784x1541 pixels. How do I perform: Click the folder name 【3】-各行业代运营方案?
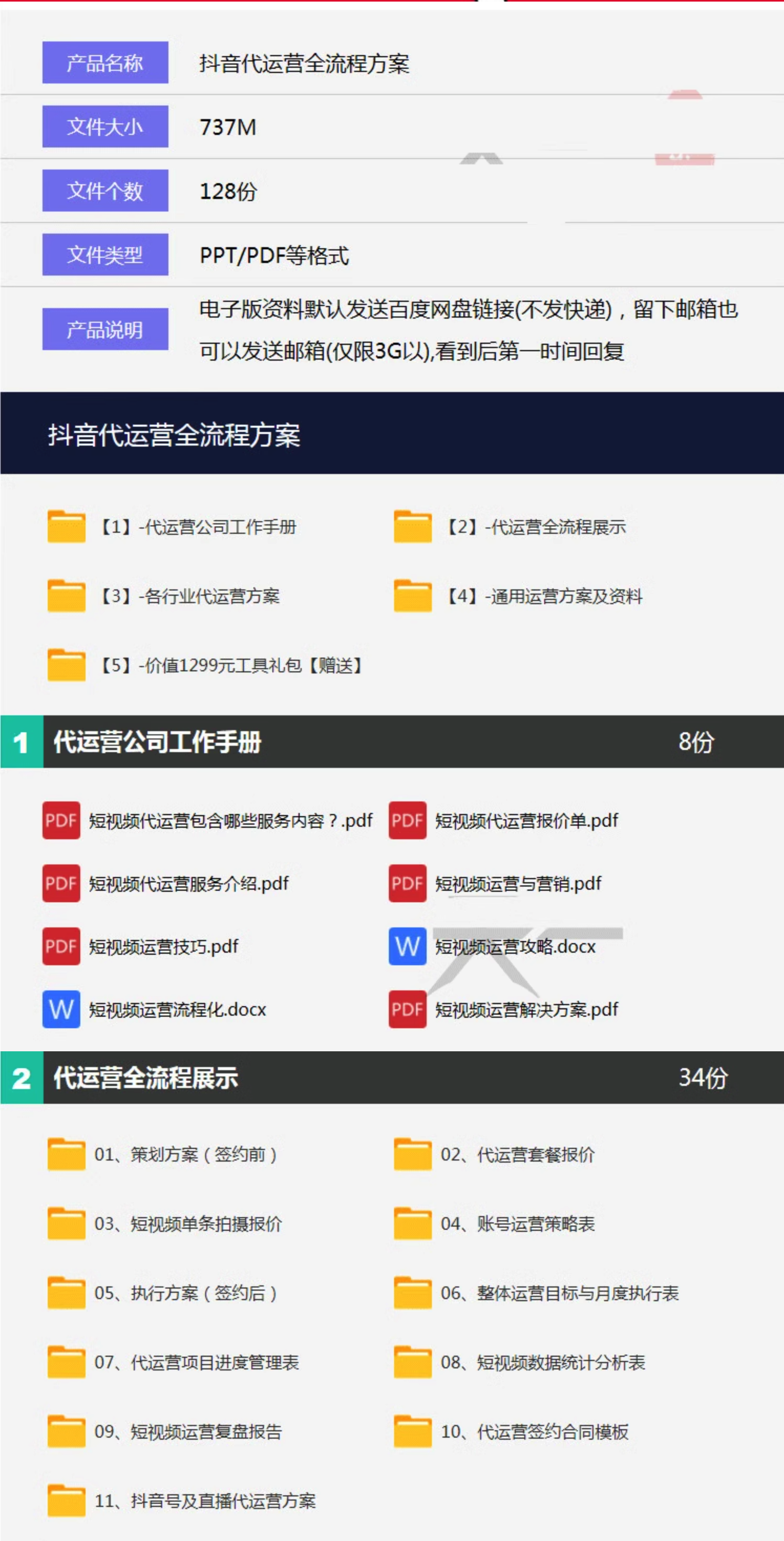(188, 596)
